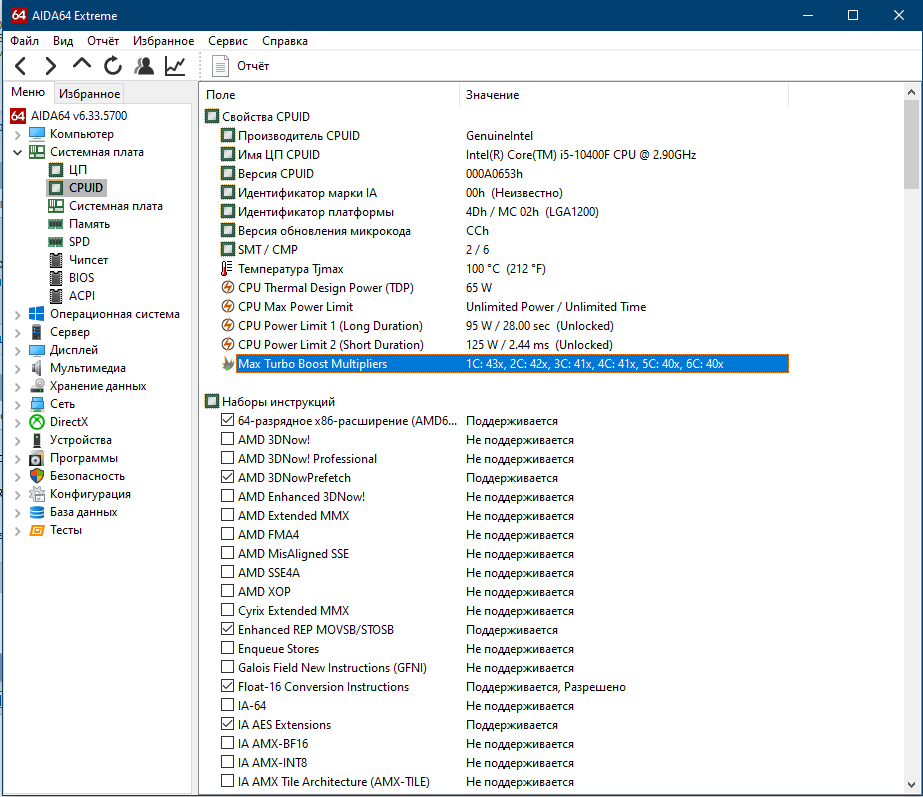Expand the Тесты tree node
This screenshot has height=797, width=923.
[x=18, y=531]
